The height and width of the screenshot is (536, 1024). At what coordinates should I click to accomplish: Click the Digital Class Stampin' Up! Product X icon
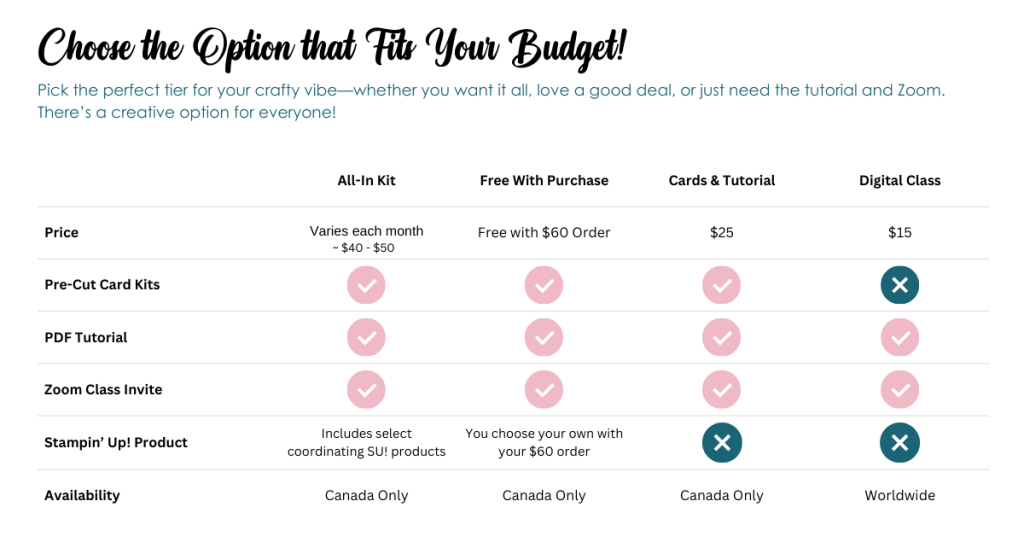point(900,443)
